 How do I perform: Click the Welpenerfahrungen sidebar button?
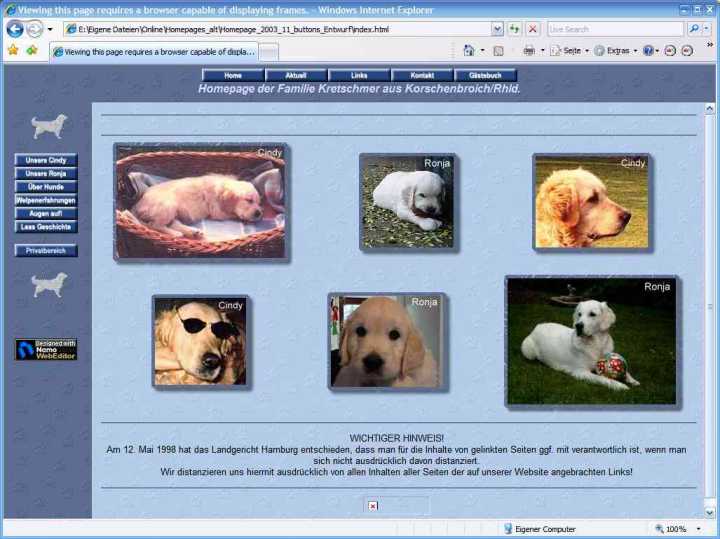(x=46, y=200)
